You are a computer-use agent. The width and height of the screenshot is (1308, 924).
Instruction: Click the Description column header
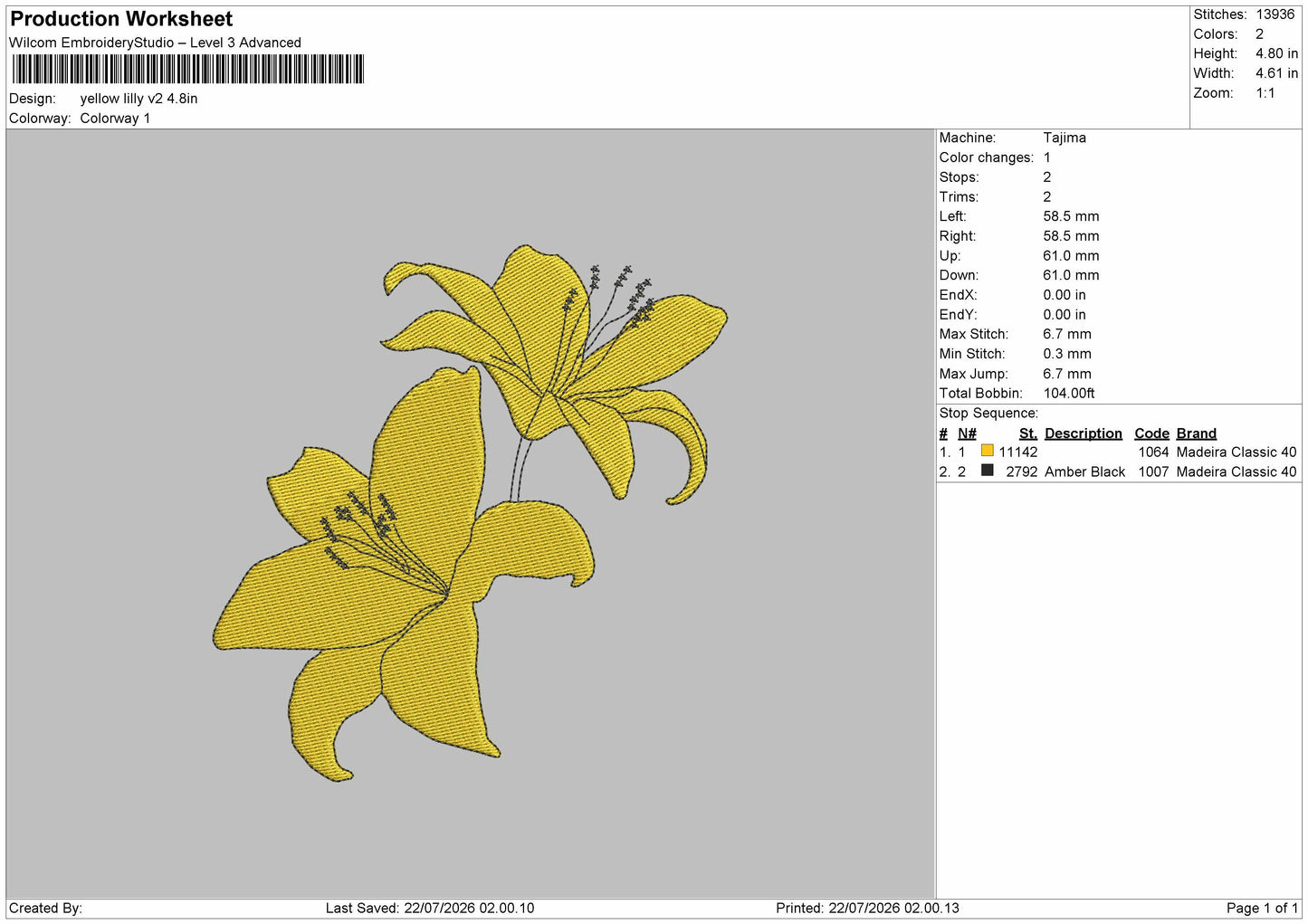1083,433
